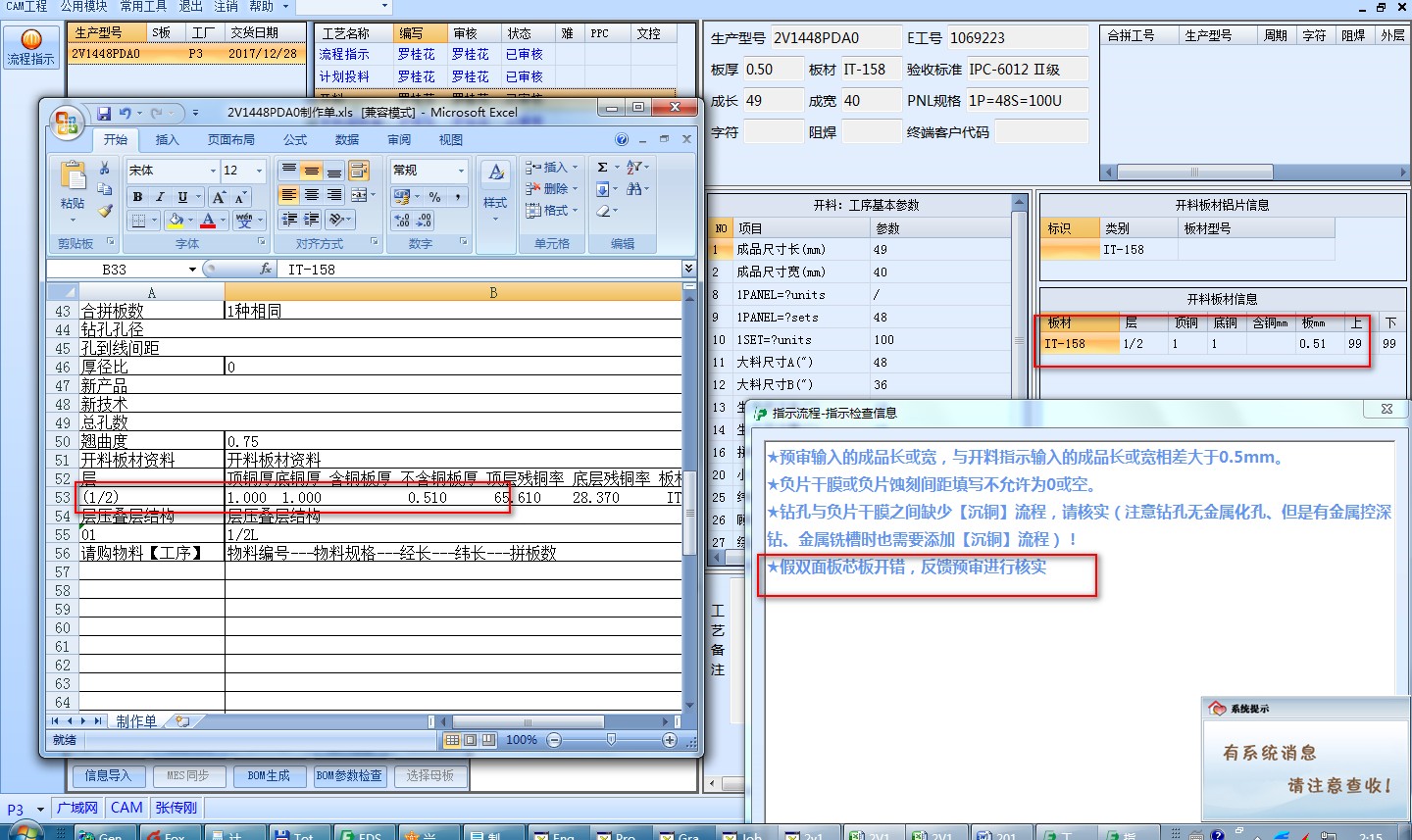Open the P3 dropdown in bottom status bar
1412x840 pixels.
pos(40,810)
